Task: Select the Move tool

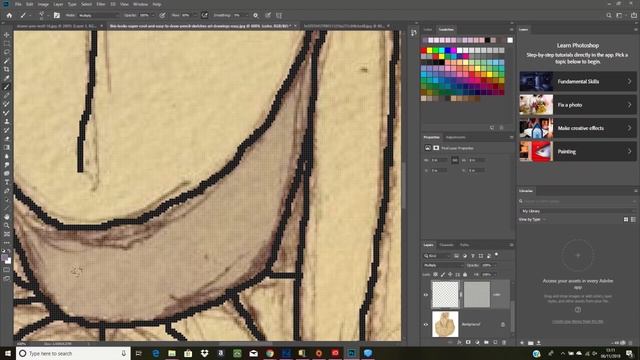Action: [x=7, y=35]
